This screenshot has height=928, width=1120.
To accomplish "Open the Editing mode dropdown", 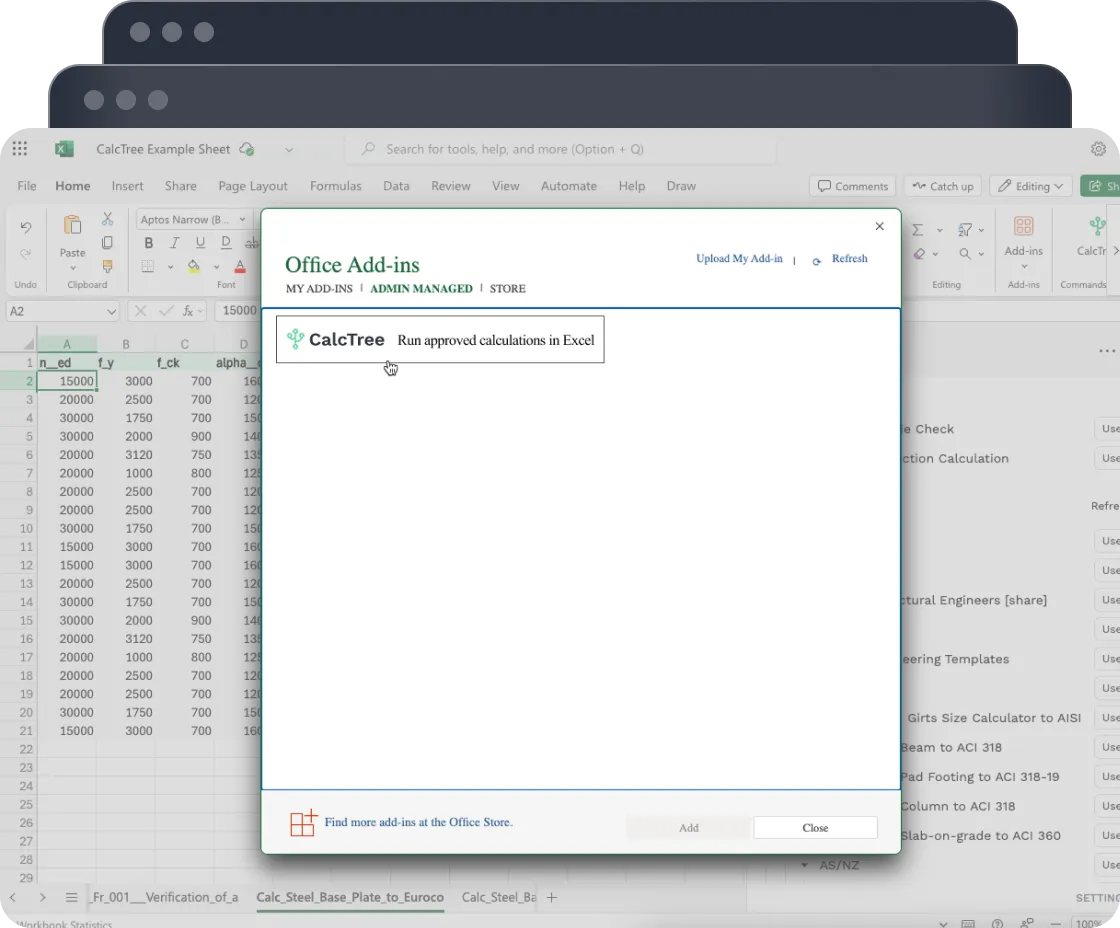I will (1032, 186).
